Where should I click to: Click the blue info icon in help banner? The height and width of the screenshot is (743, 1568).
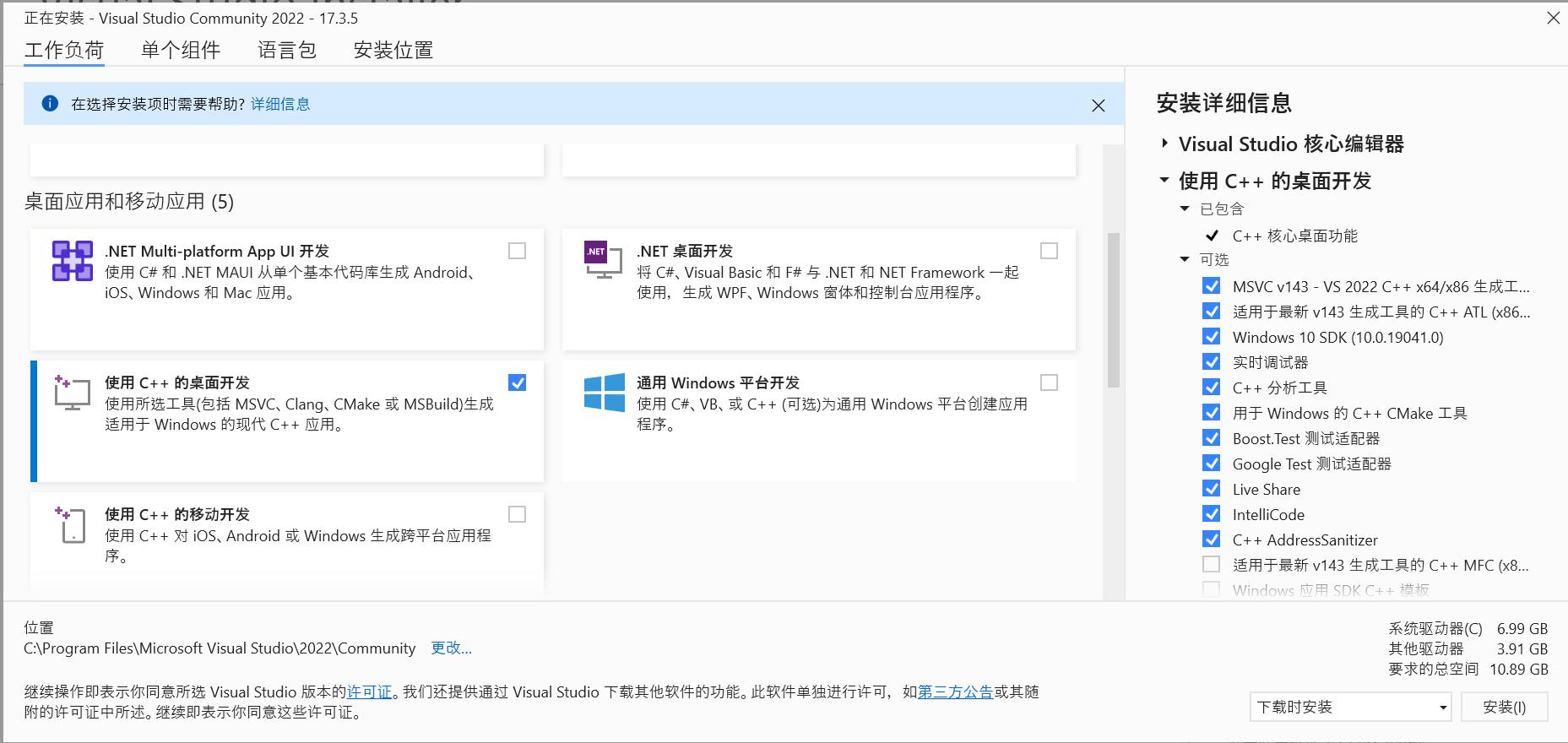point(50,104)
